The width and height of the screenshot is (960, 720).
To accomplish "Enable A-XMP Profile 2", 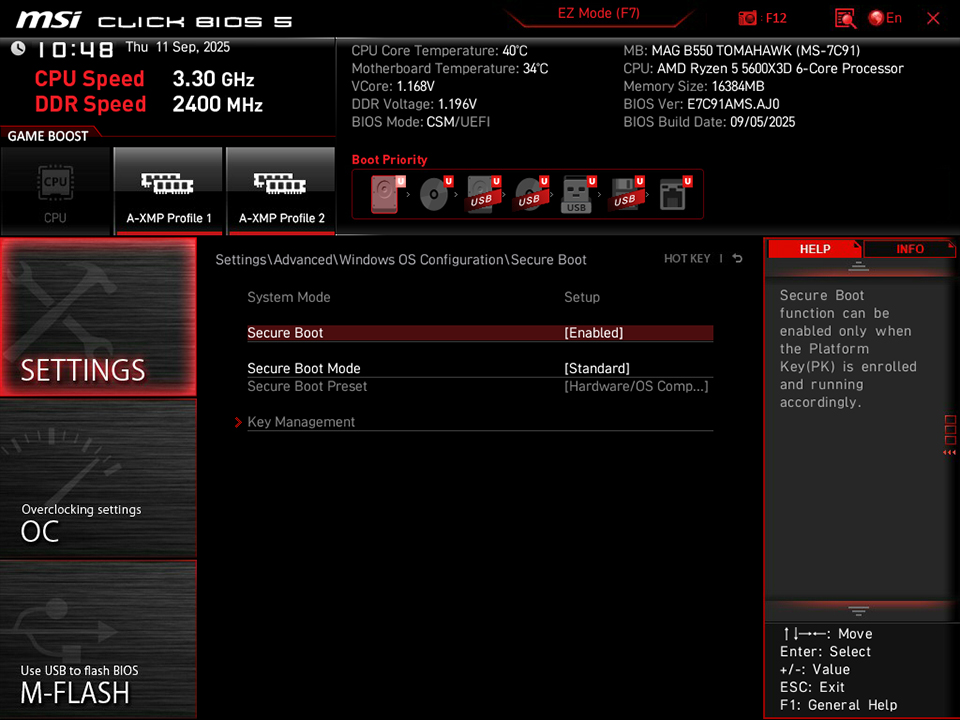I will [x=282, y=190].
